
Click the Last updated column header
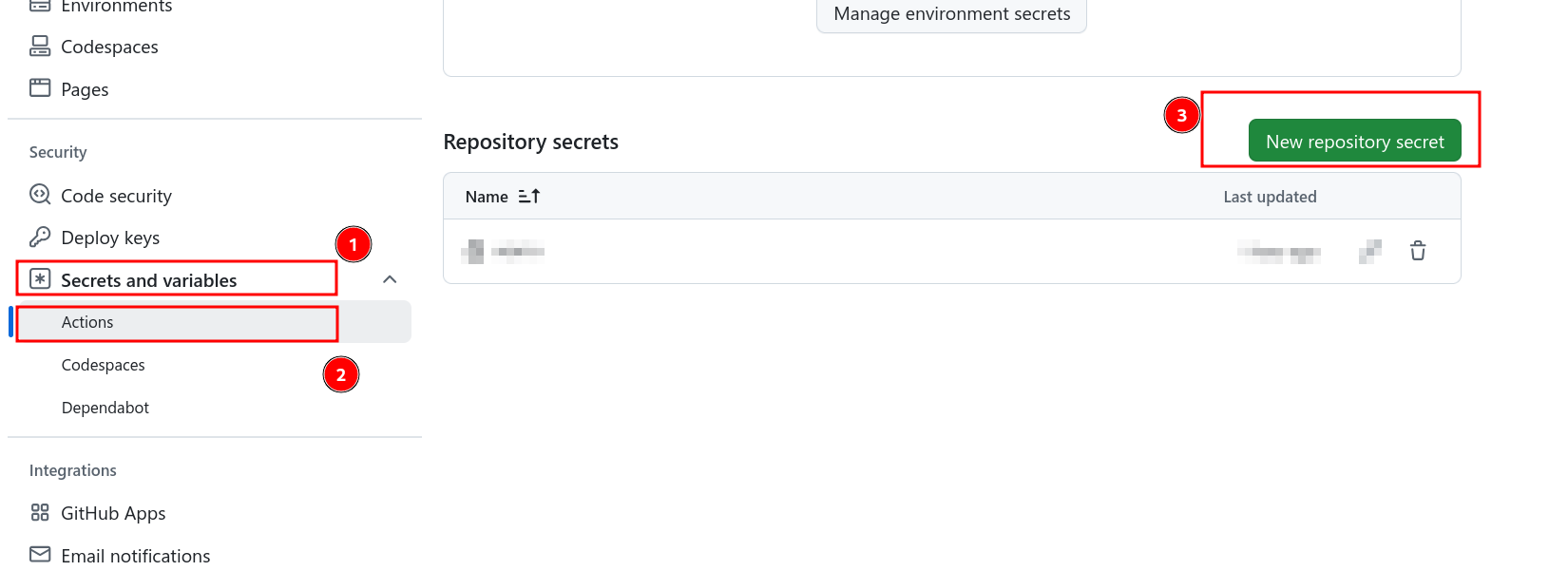(1270, 197)
